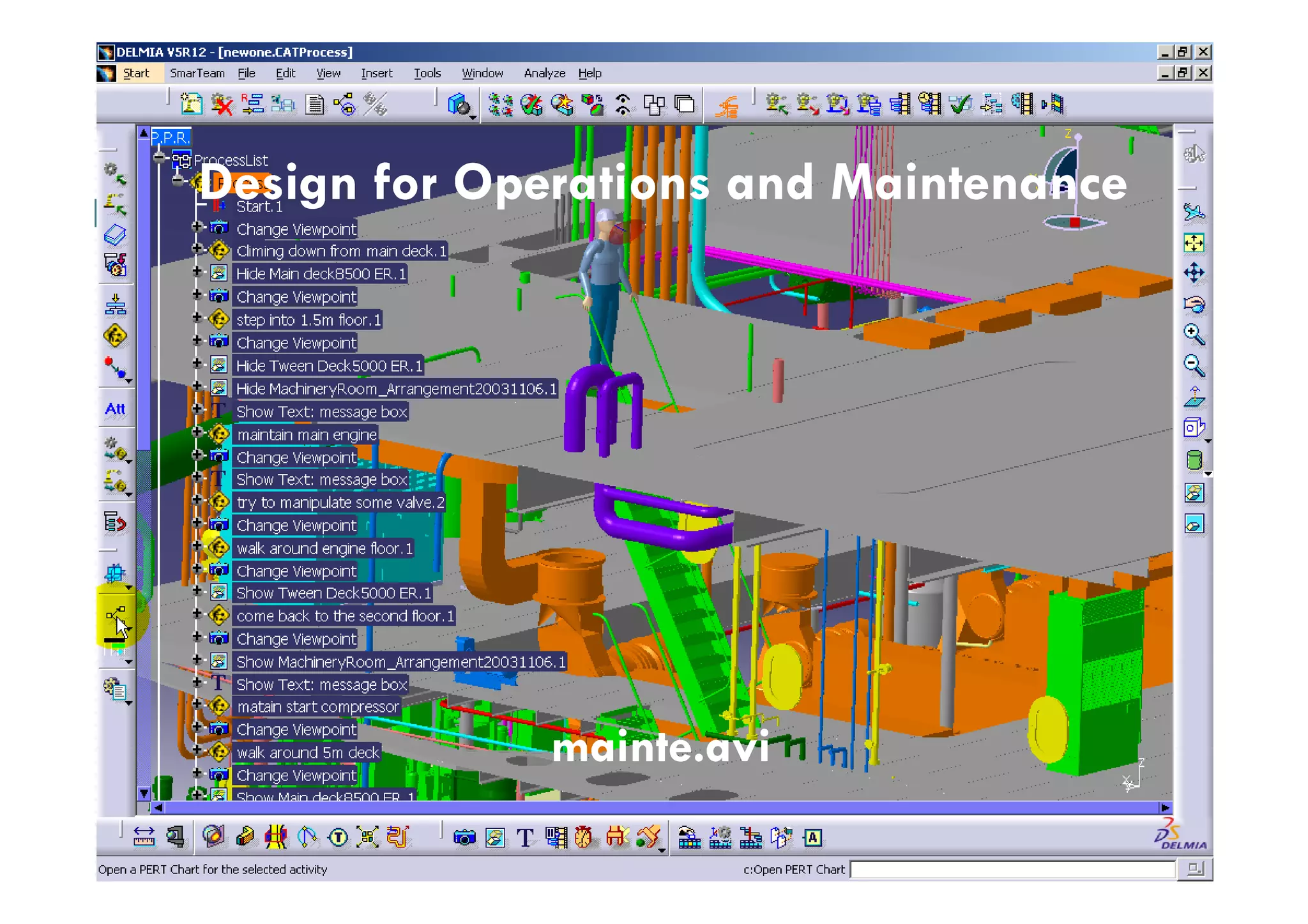Click the tree scroll down arrow
This screenshot has width=1308, height=924.
(x=144, y=793)
